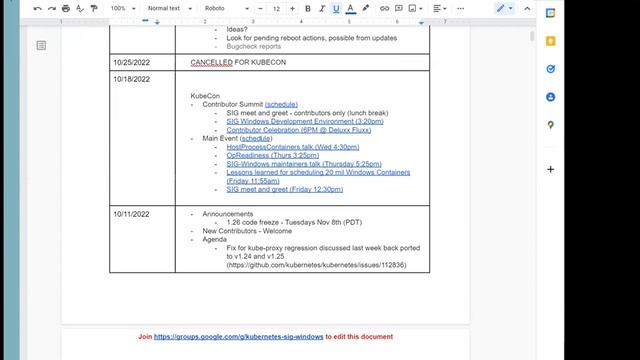Screen dimensions: 640x360
Task: Insert a link from the toolbar
Action: click(x=384, y=9)
